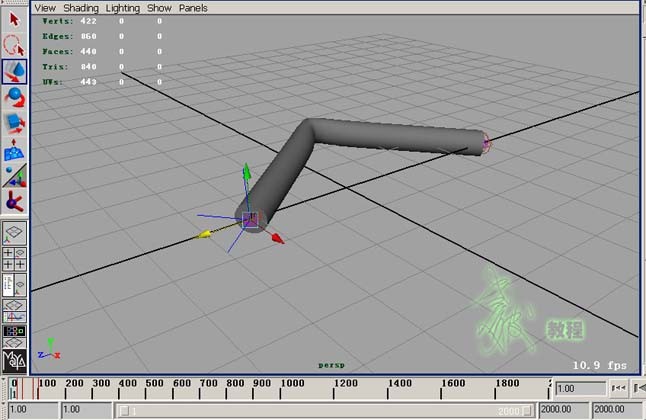Click the "Faces: 440" HUD readout
This screenshot has width=646, height=420.
click(x=69, y=52)
